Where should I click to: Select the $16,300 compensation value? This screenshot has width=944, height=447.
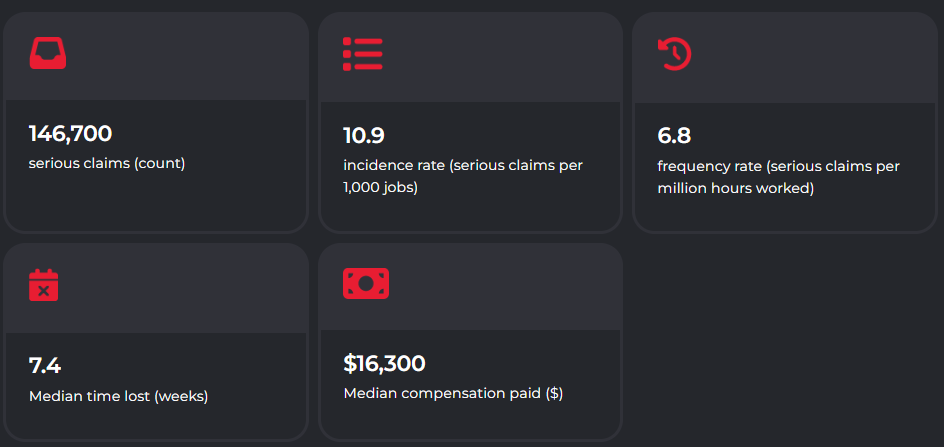(x=384, y=364)
